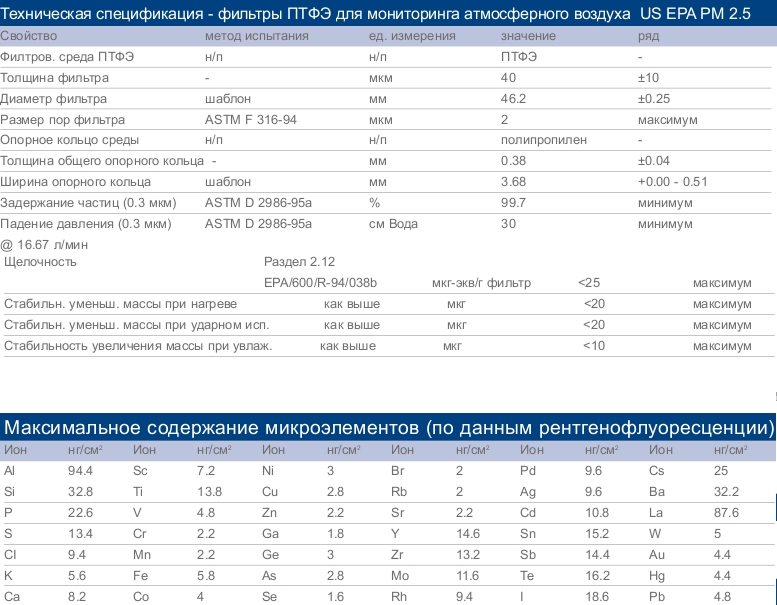Screen dimensions: 777x605
Task: Select the value '1.8' for Ga
Action: [335, 534]
